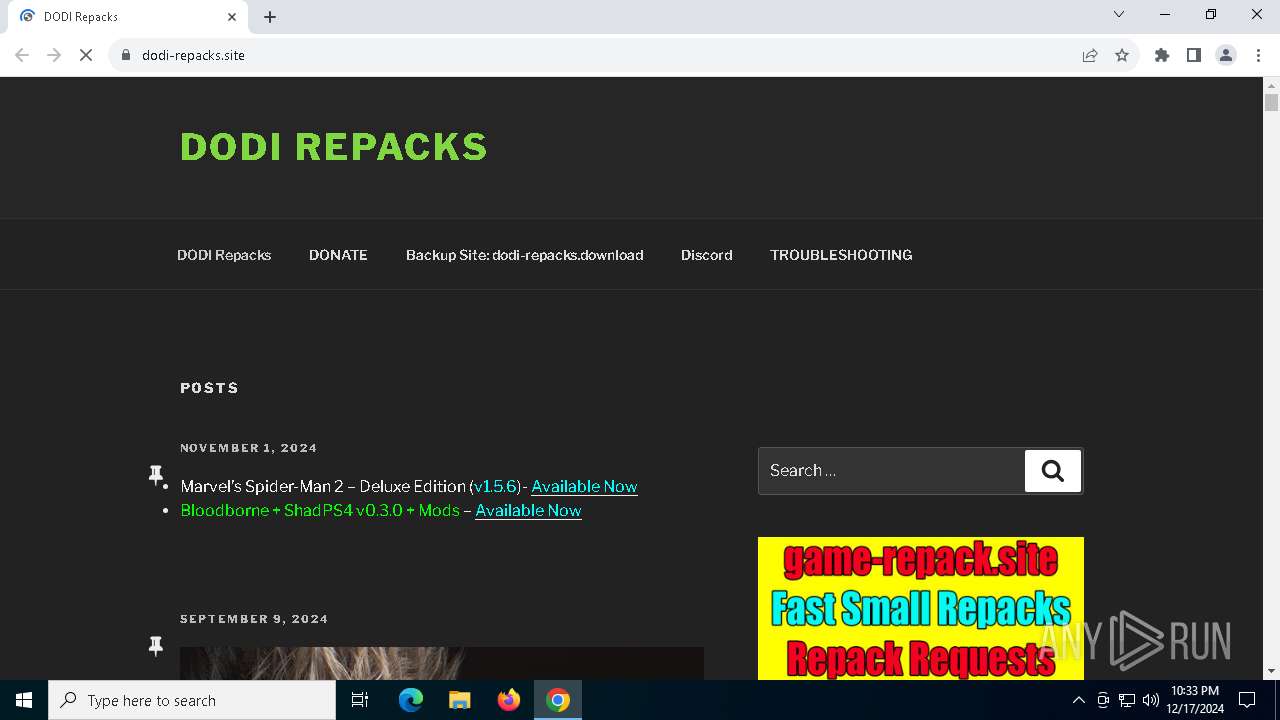Open the Windows notification center
Viewport: 1280px width, 720px height.
(1247, 700)
